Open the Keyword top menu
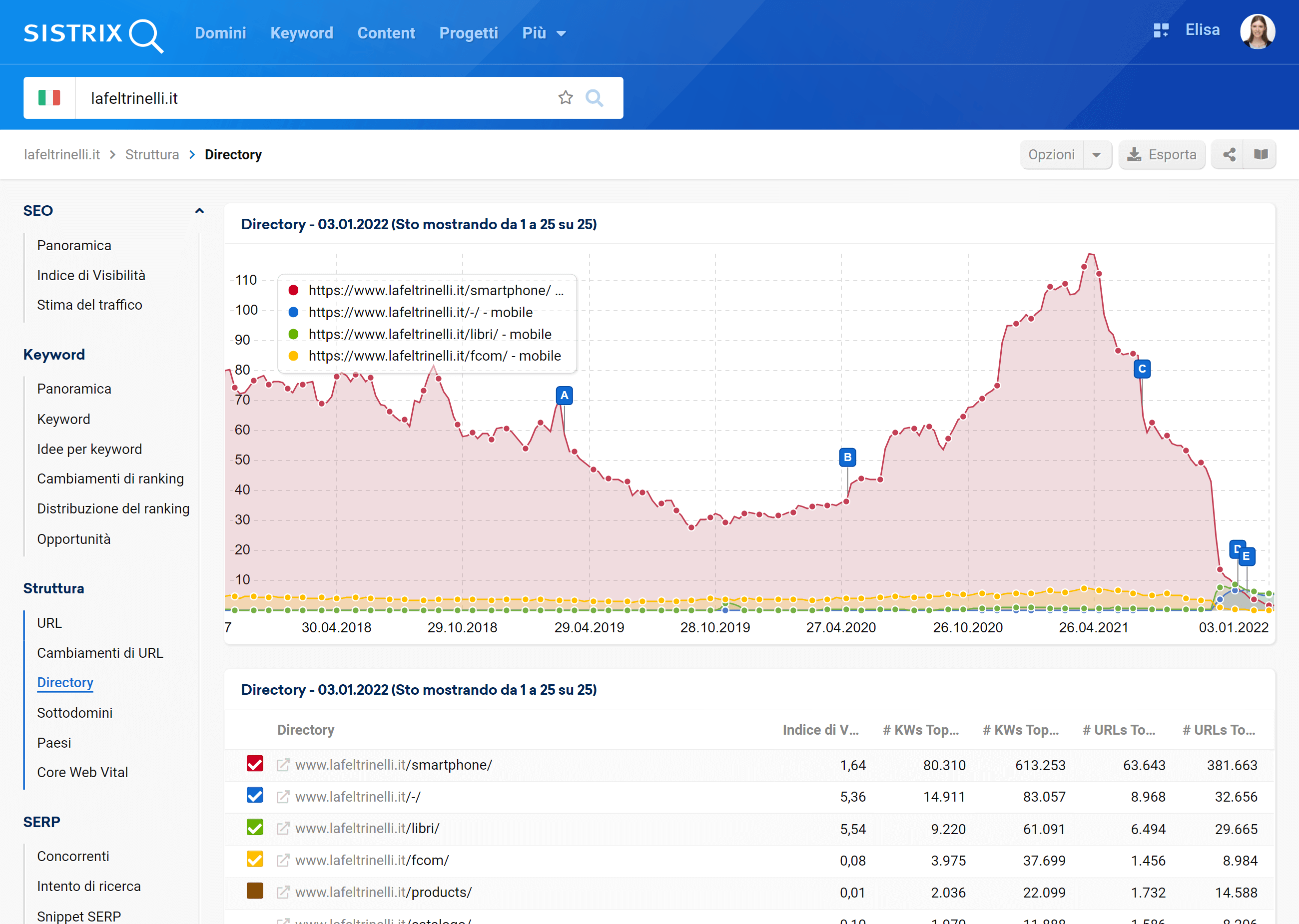Viewport: 1299px width, 924px height. (302, 33)
